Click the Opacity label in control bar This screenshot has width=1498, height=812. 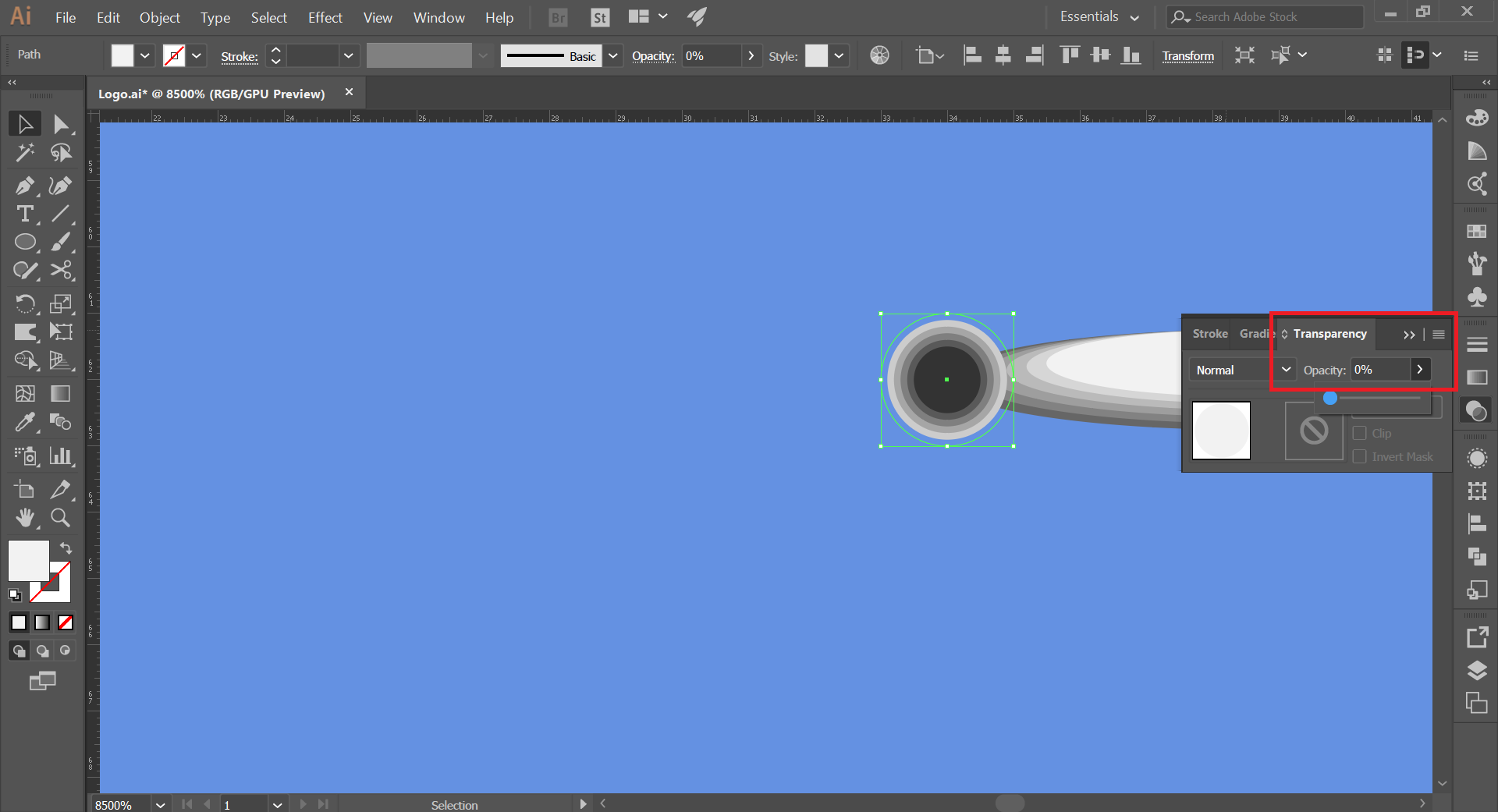click(653, 56)
